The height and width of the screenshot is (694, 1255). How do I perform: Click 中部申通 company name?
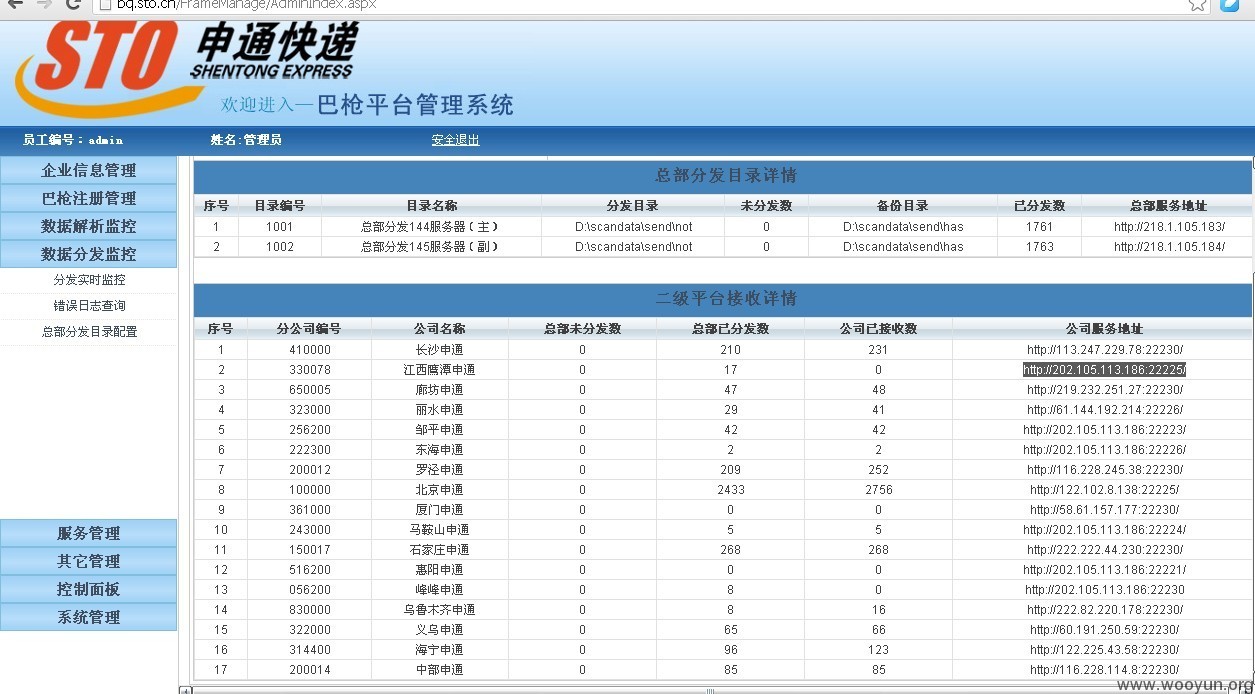pos(439,670)
